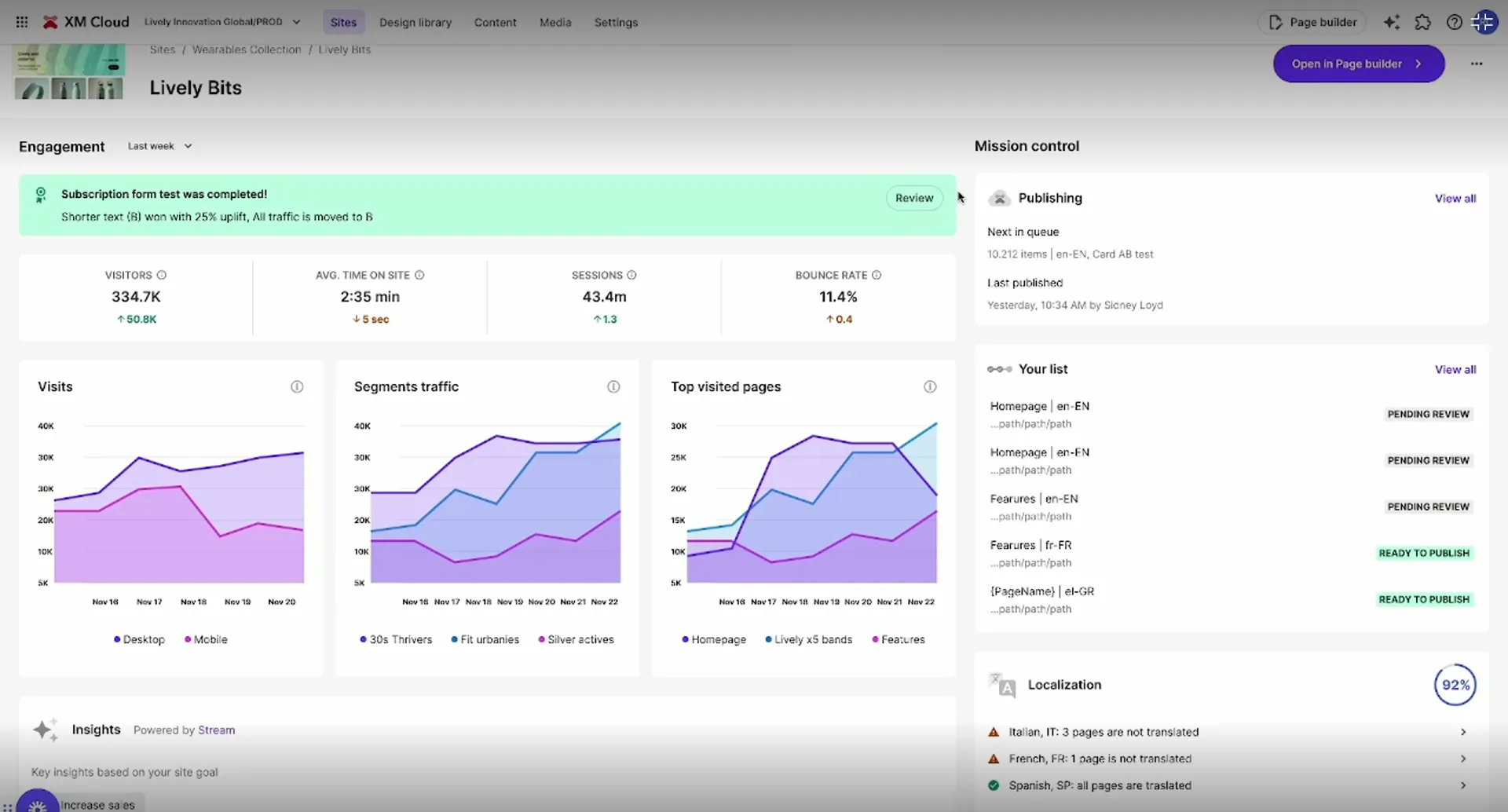
Task: Click the extensions puzzle icon in top bar
Action: pyautogui.click(x=1423, y=22)
